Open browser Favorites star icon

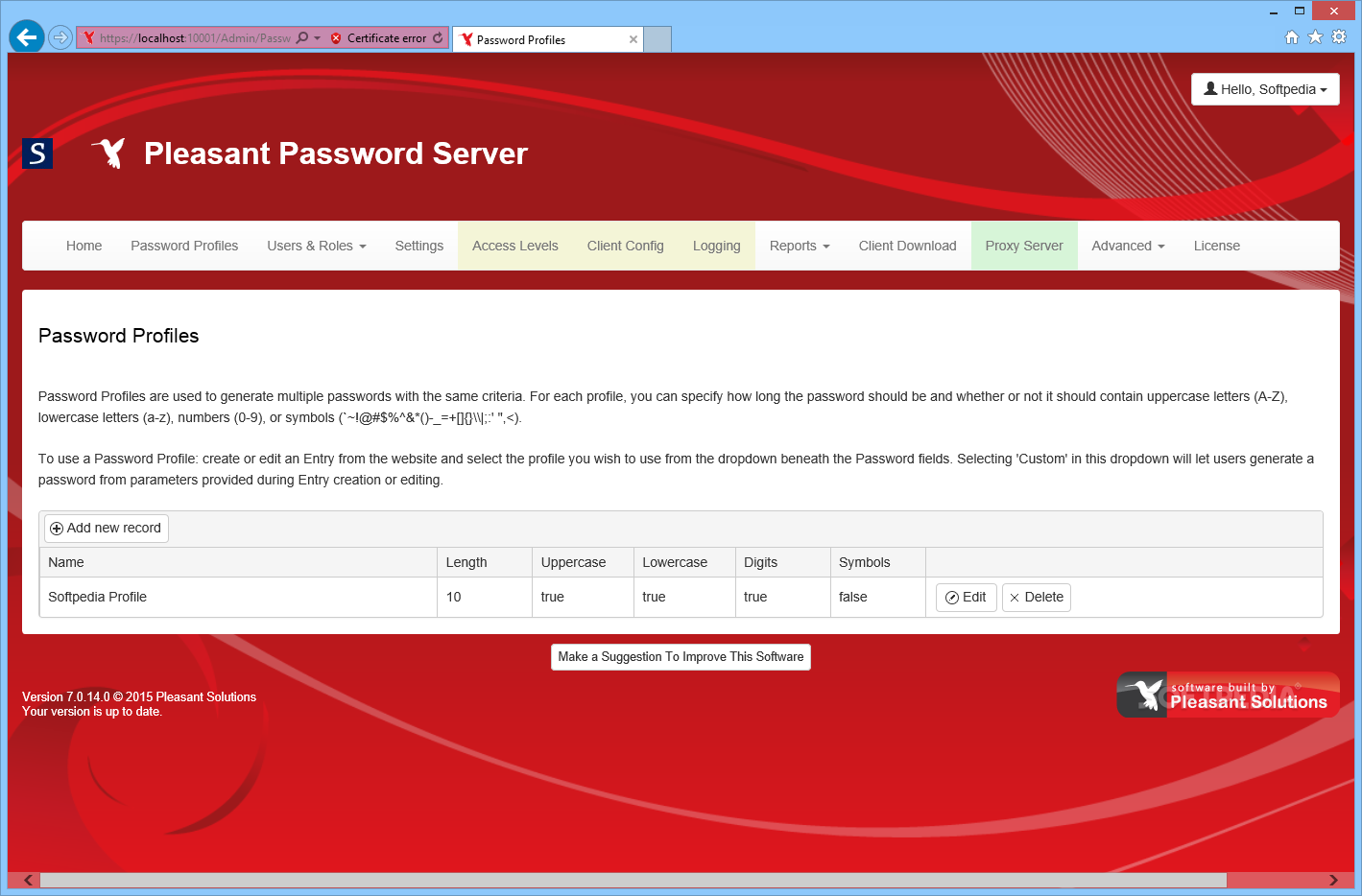tap(1315, 37)
